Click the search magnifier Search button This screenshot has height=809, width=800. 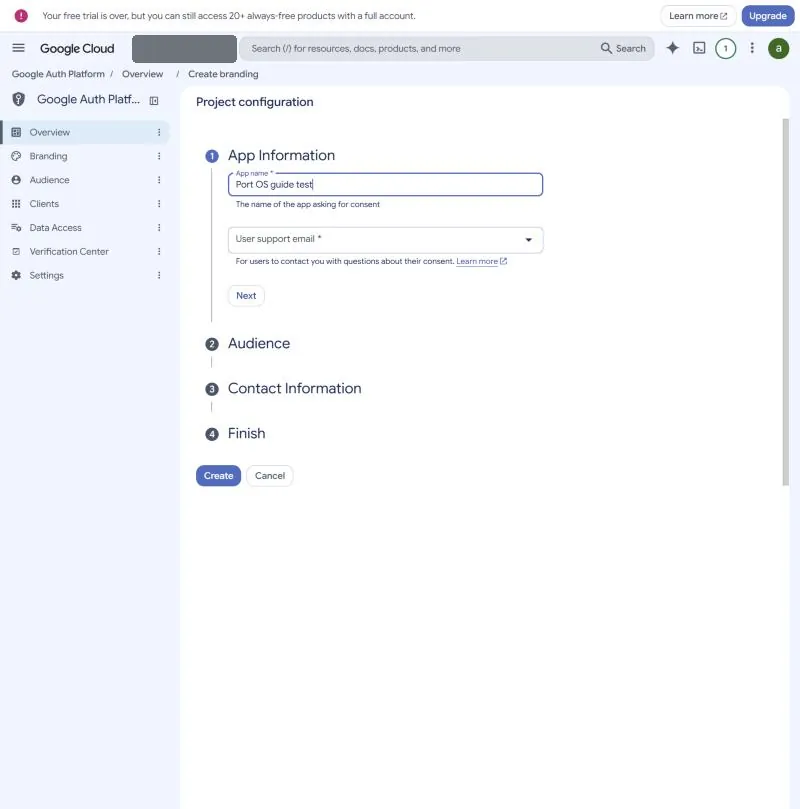coord(623,48)
